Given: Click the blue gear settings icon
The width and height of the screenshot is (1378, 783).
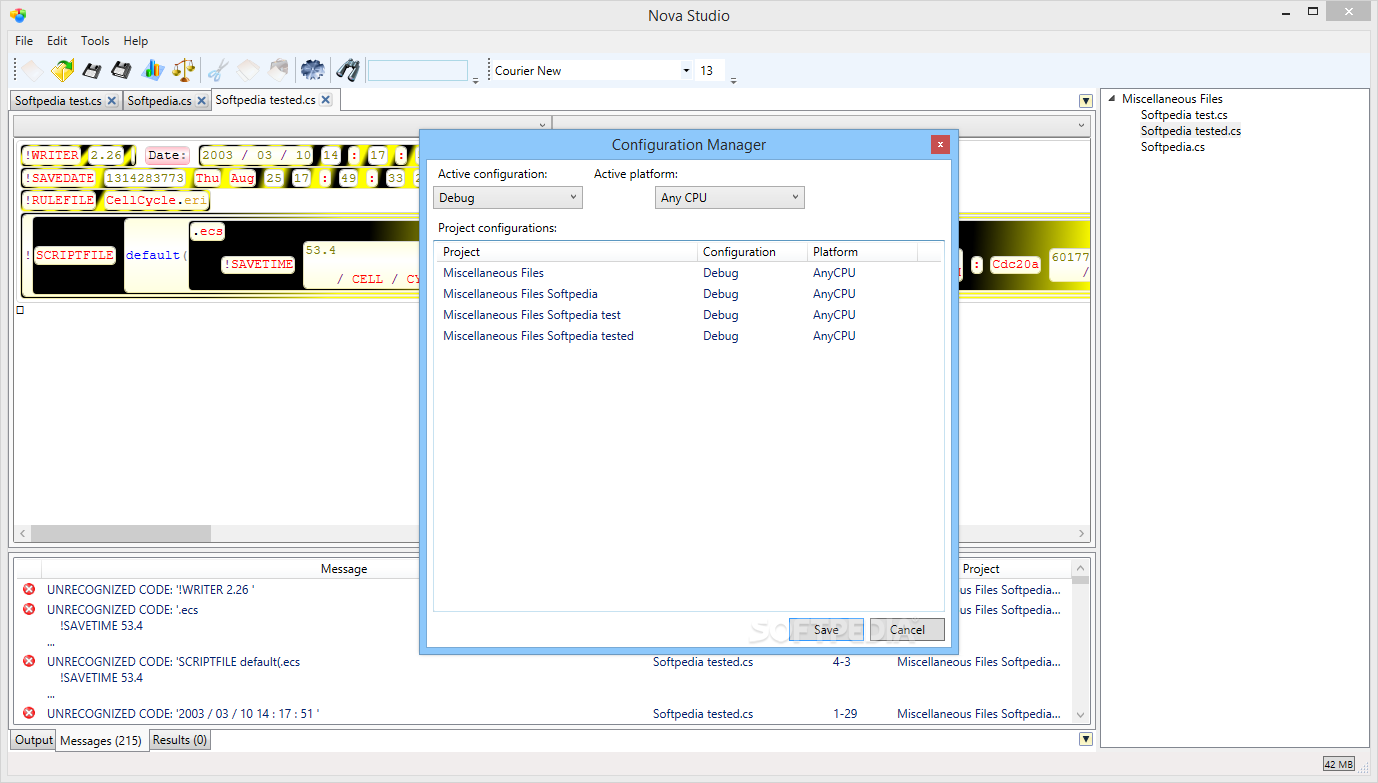Looking at the screenshot, I should pos(313,70).
